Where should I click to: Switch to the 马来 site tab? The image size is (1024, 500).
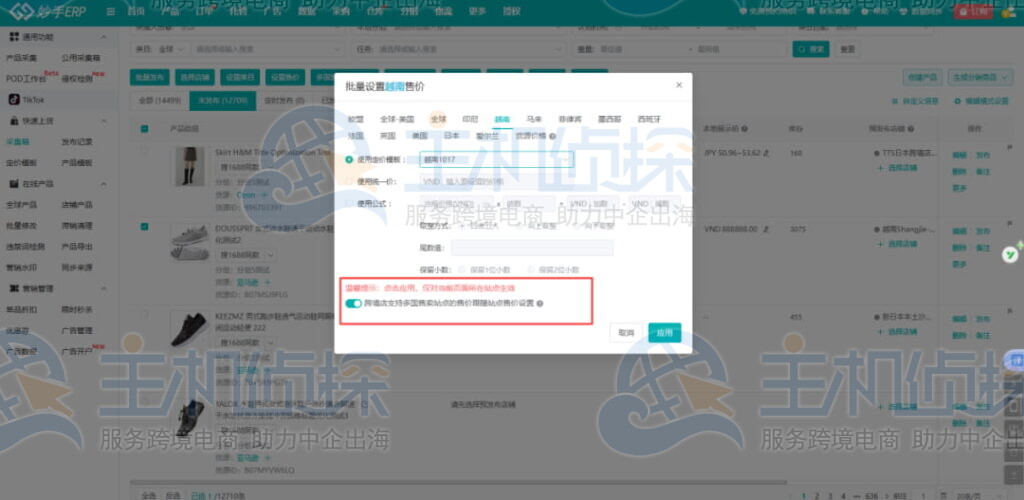534,119
